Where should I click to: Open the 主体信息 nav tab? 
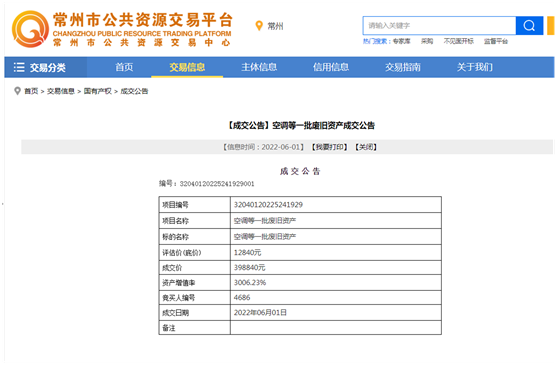tap(259, 67)
